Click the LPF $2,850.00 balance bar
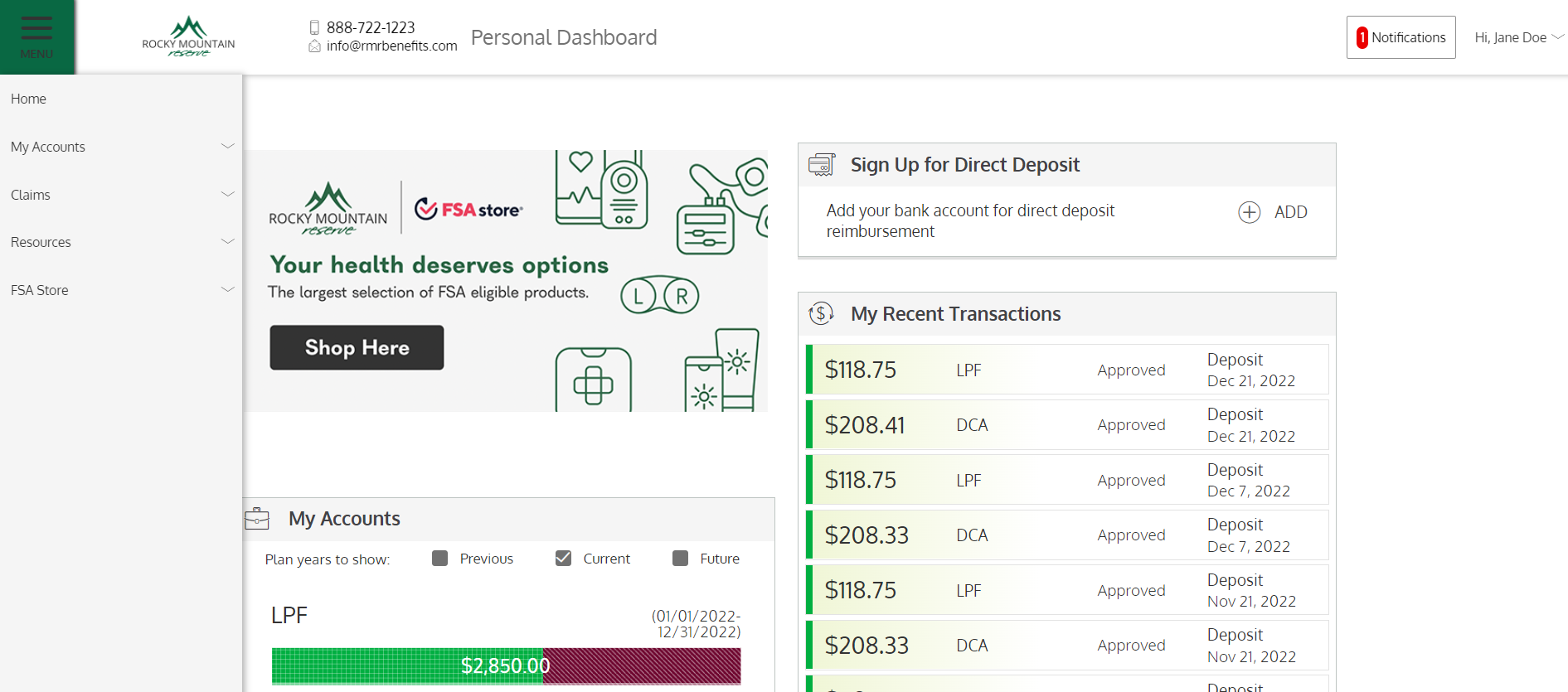1568x692 pixels. (506, 665)
